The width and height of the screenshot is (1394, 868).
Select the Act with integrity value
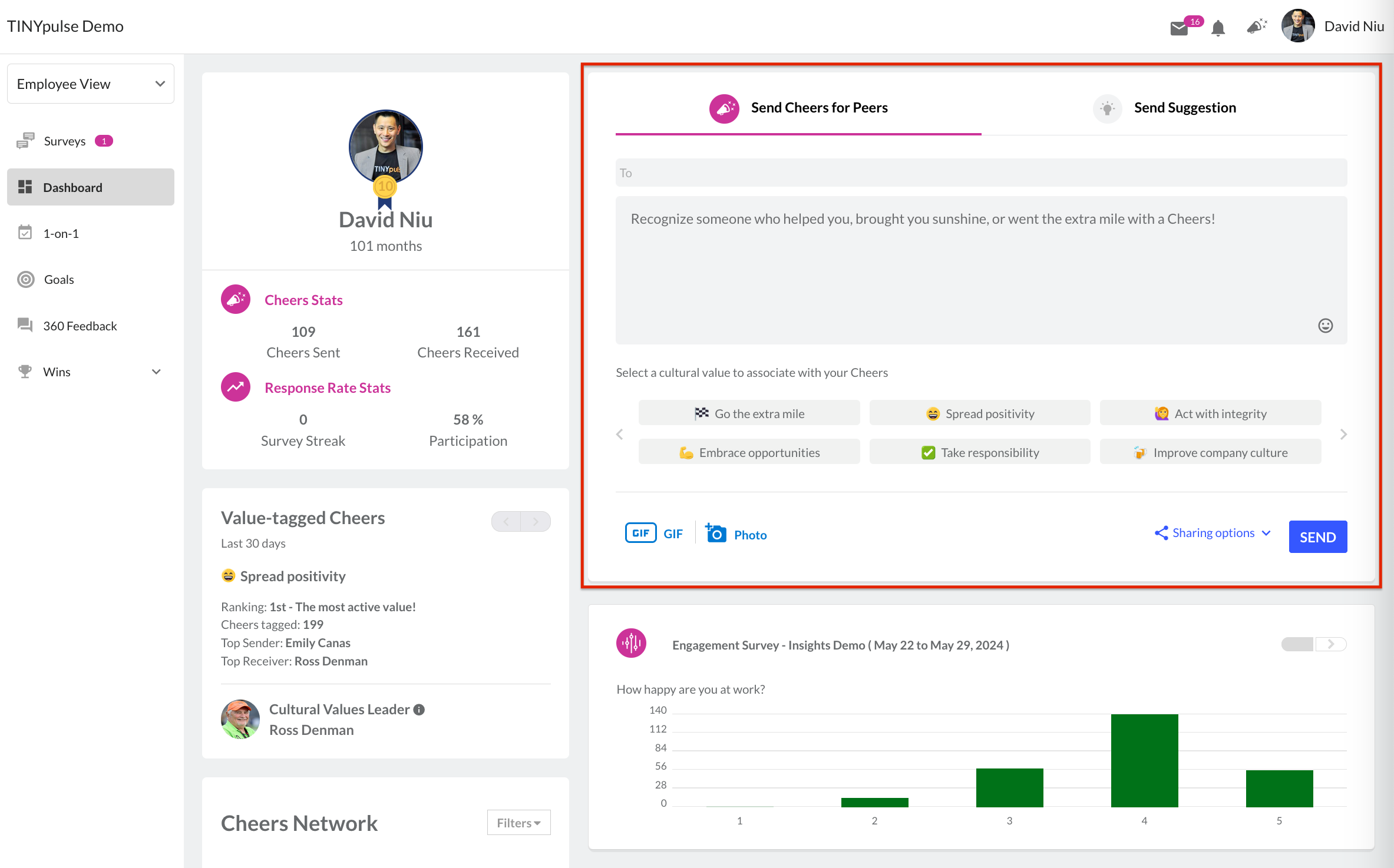click(x=1210, y=413)
